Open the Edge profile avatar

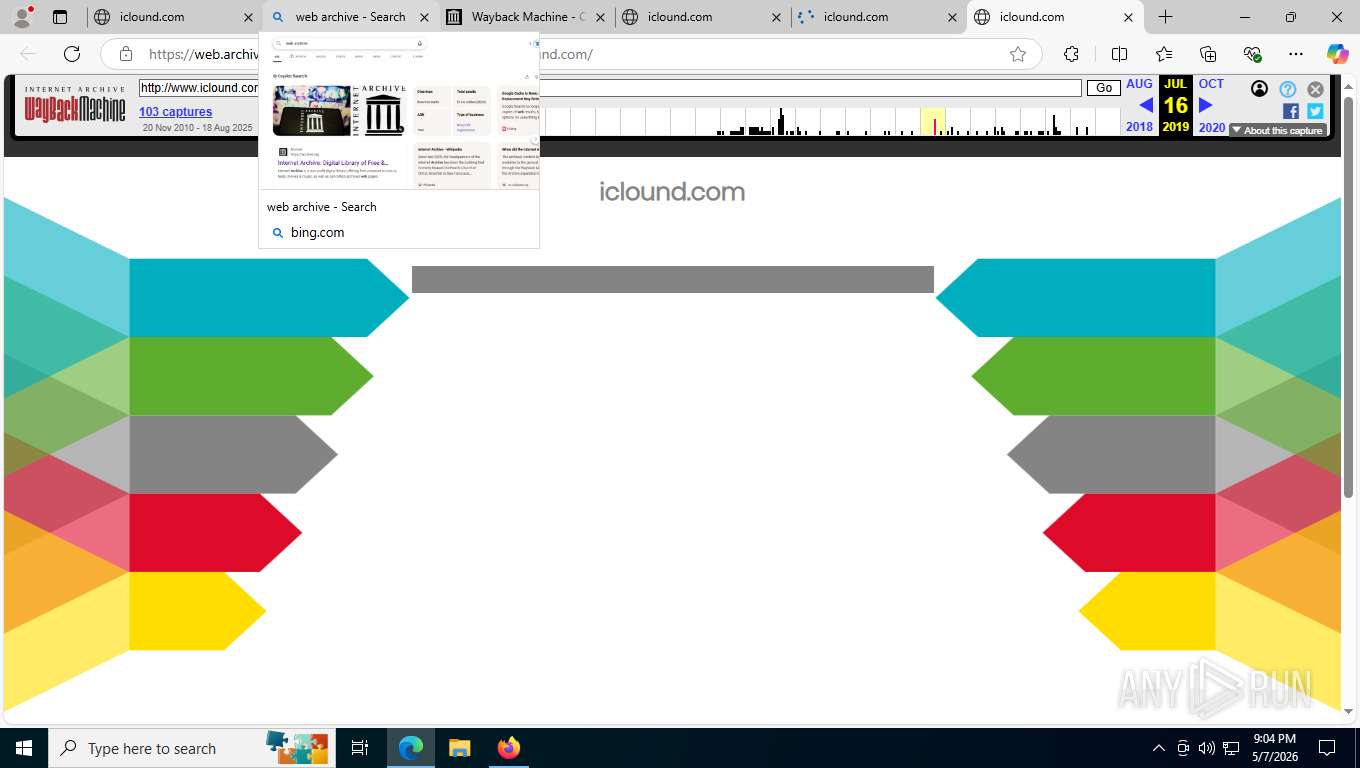(x=22, y=16)
